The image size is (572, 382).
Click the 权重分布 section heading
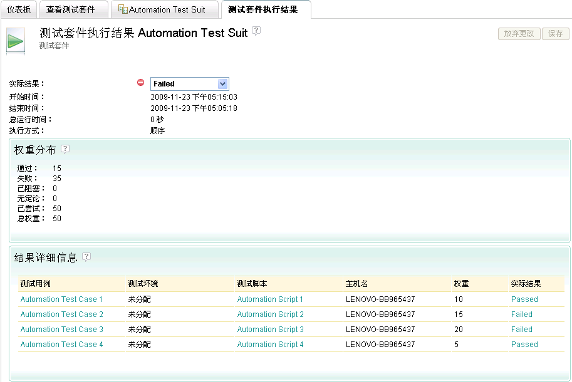point(35,150)
